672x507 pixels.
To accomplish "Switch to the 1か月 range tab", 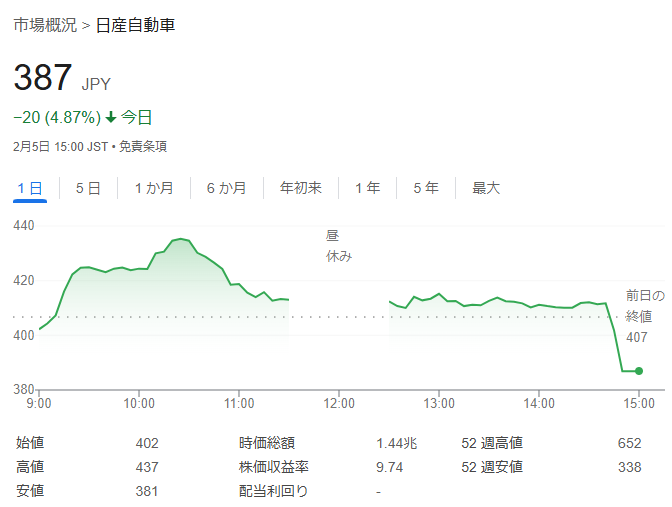I will (x=154, y=188).
